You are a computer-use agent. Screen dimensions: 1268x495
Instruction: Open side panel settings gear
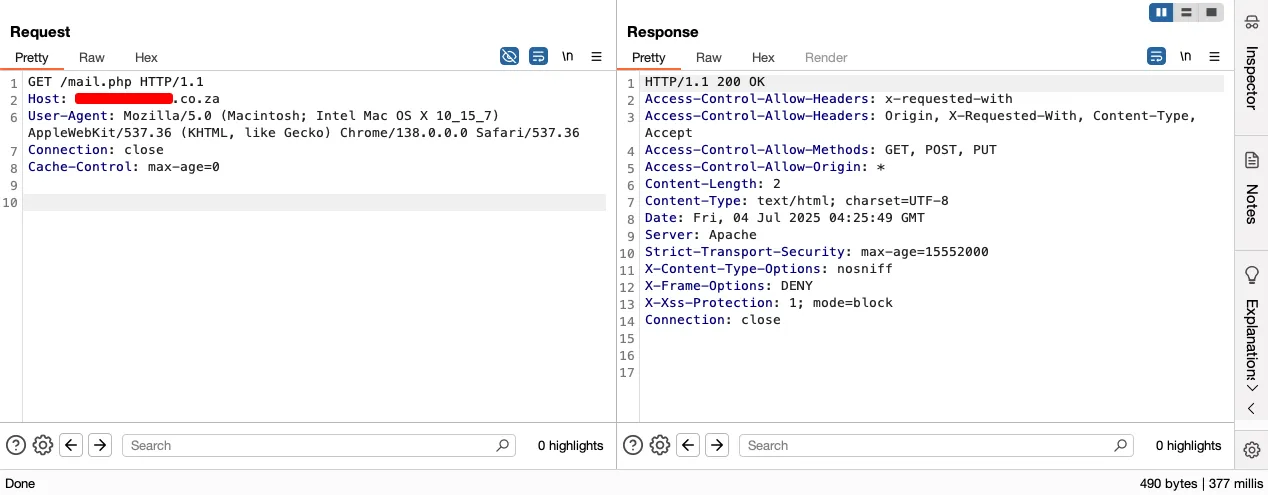pyautogui.click(x=1251, y=450)
